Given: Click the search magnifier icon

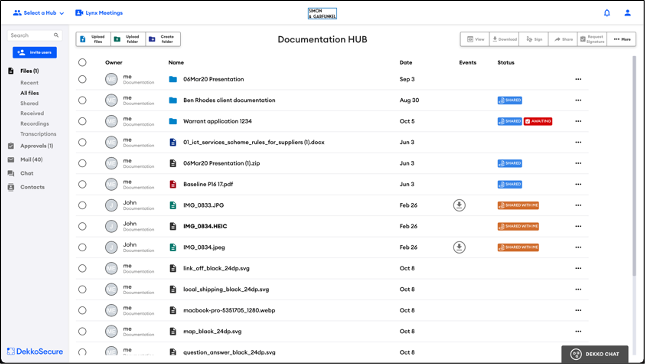Looking at the screenshot, I should 56,35.
